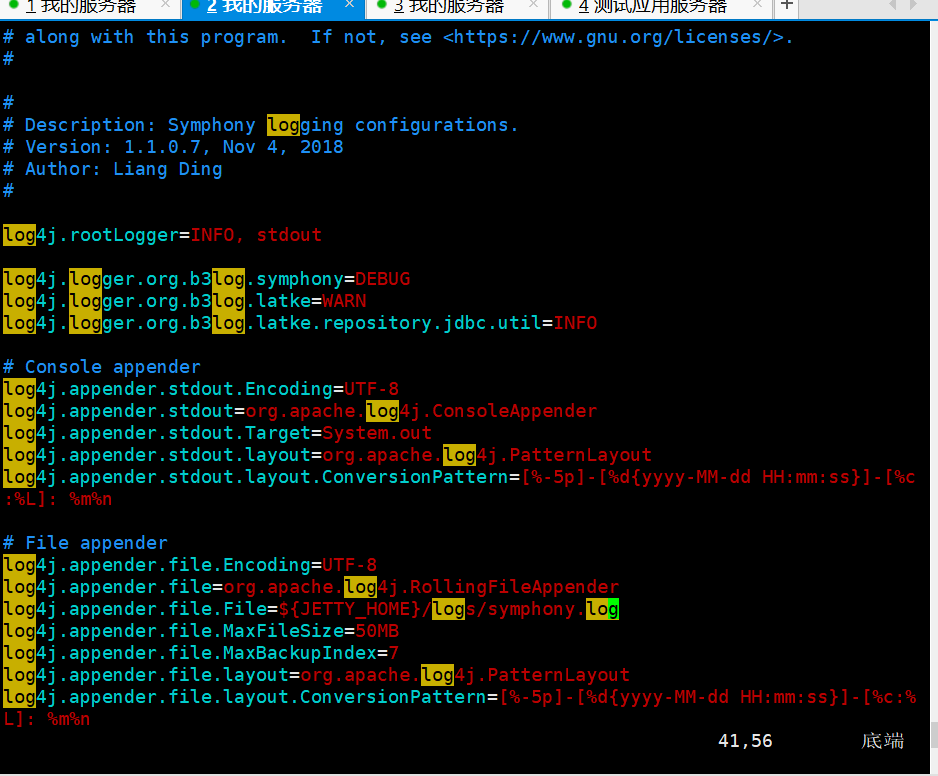Click the terminal's vertical scrollbar thumb

(x=934, y=735)
